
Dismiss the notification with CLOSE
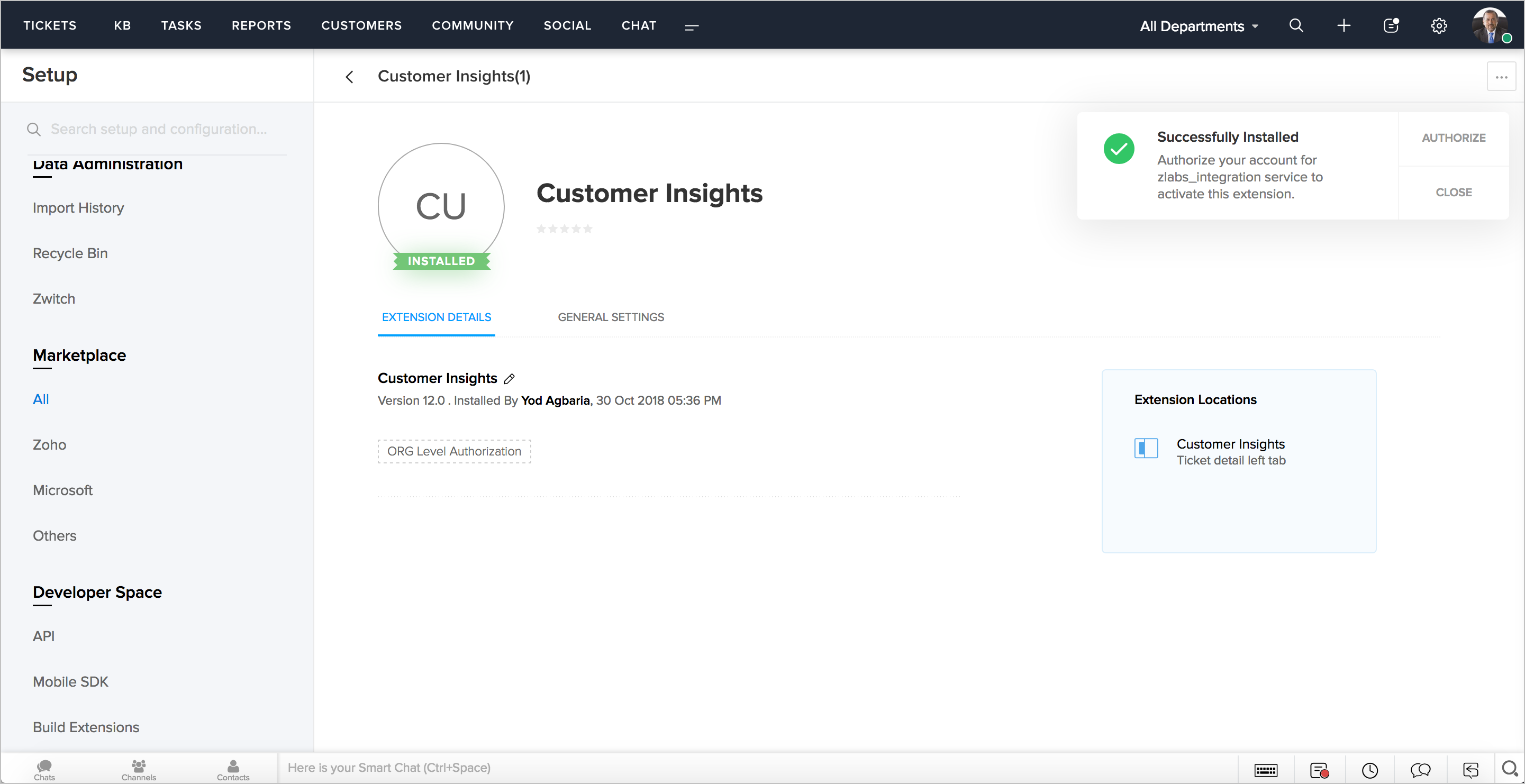[1454, 193]
